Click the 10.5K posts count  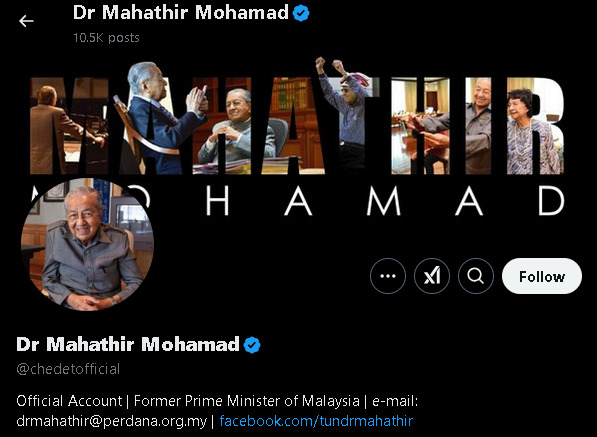[x=106, y=38]
